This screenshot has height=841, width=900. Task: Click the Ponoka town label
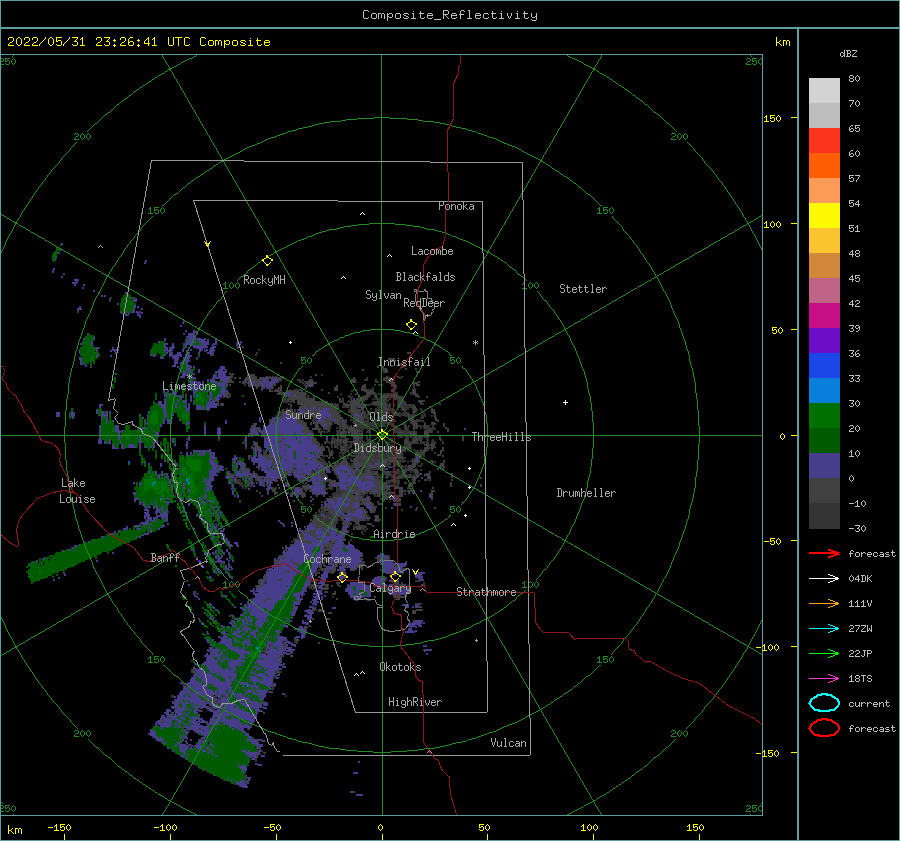click(x=456, y=206)
